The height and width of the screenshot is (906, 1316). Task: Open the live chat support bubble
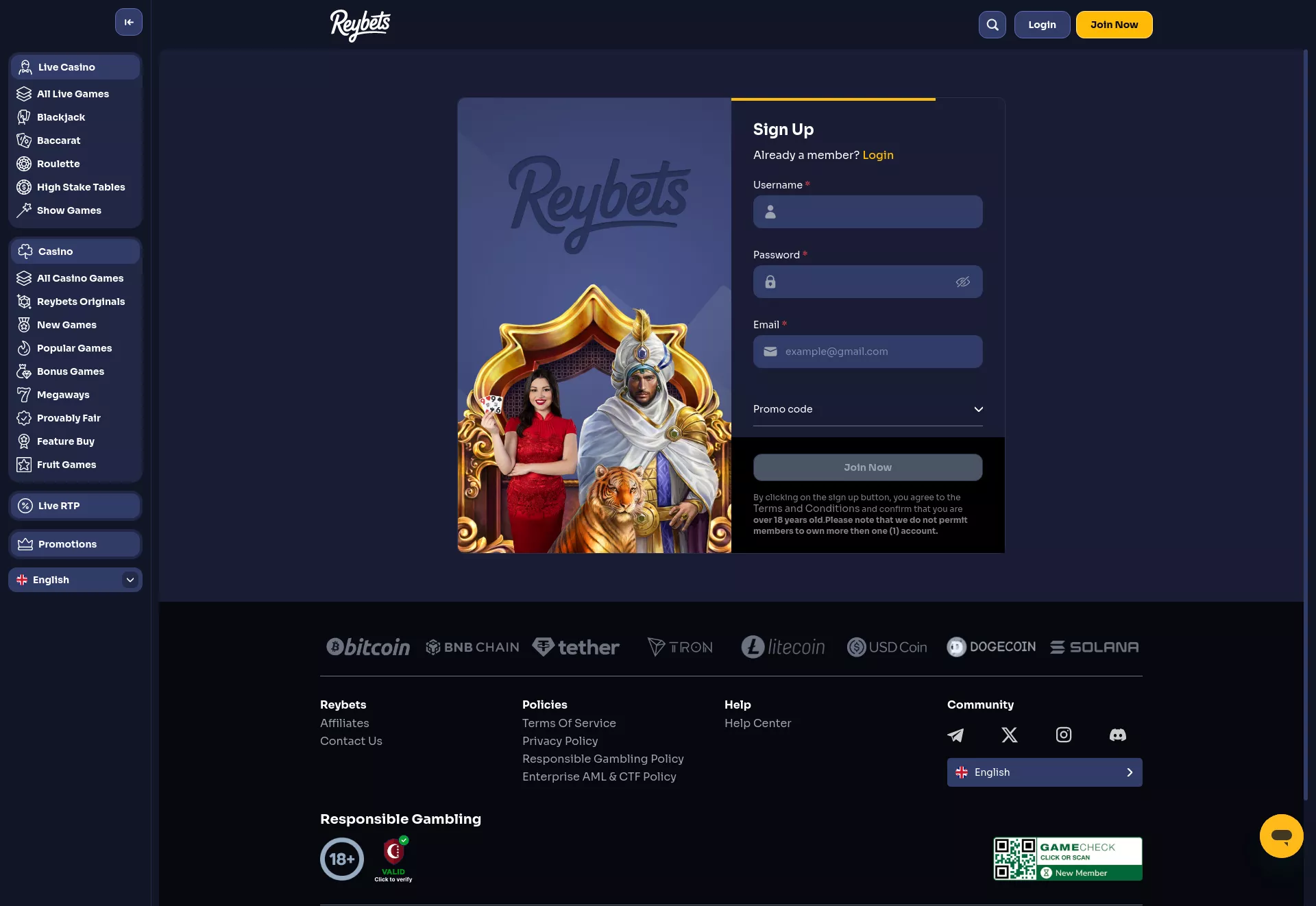pyautogui.click(x=1281, y=835)
